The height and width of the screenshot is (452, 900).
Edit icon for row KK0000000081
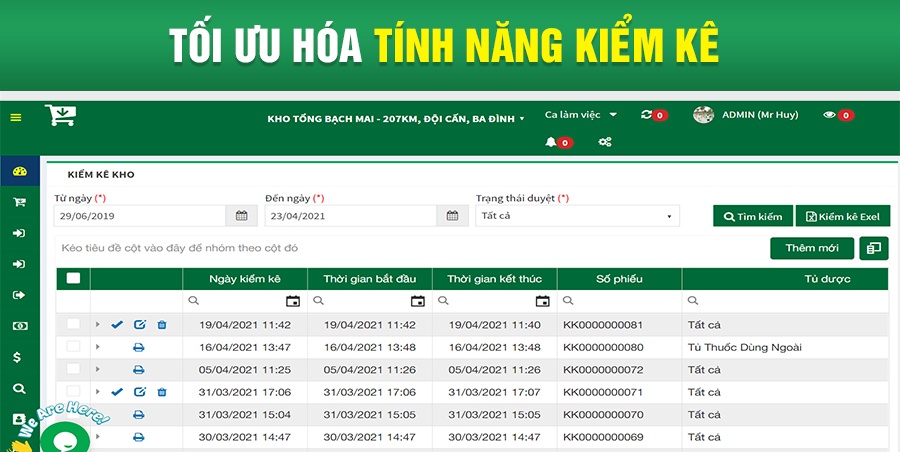[139, 325]
